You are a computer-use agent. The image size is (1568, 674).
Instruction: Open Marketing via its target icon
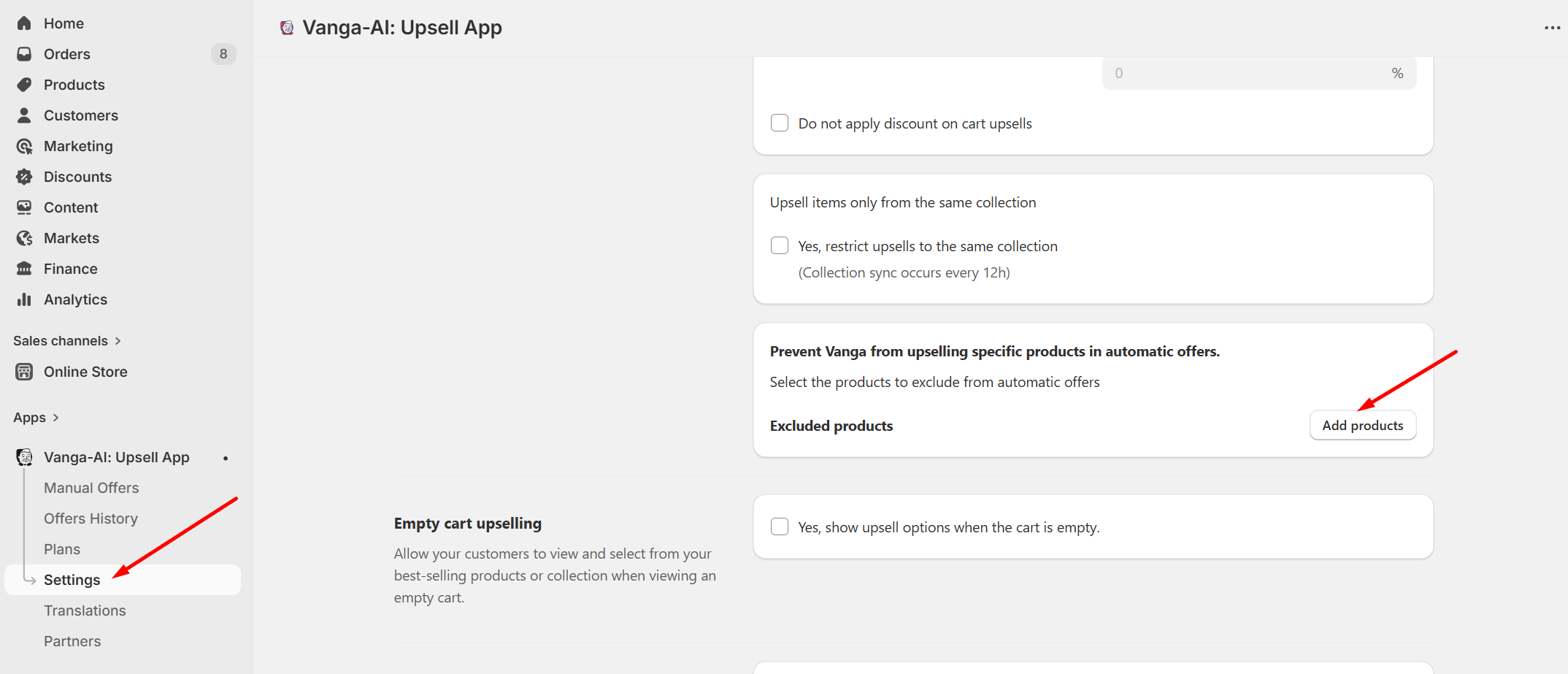pyautogui.click(x=24, y=146)
